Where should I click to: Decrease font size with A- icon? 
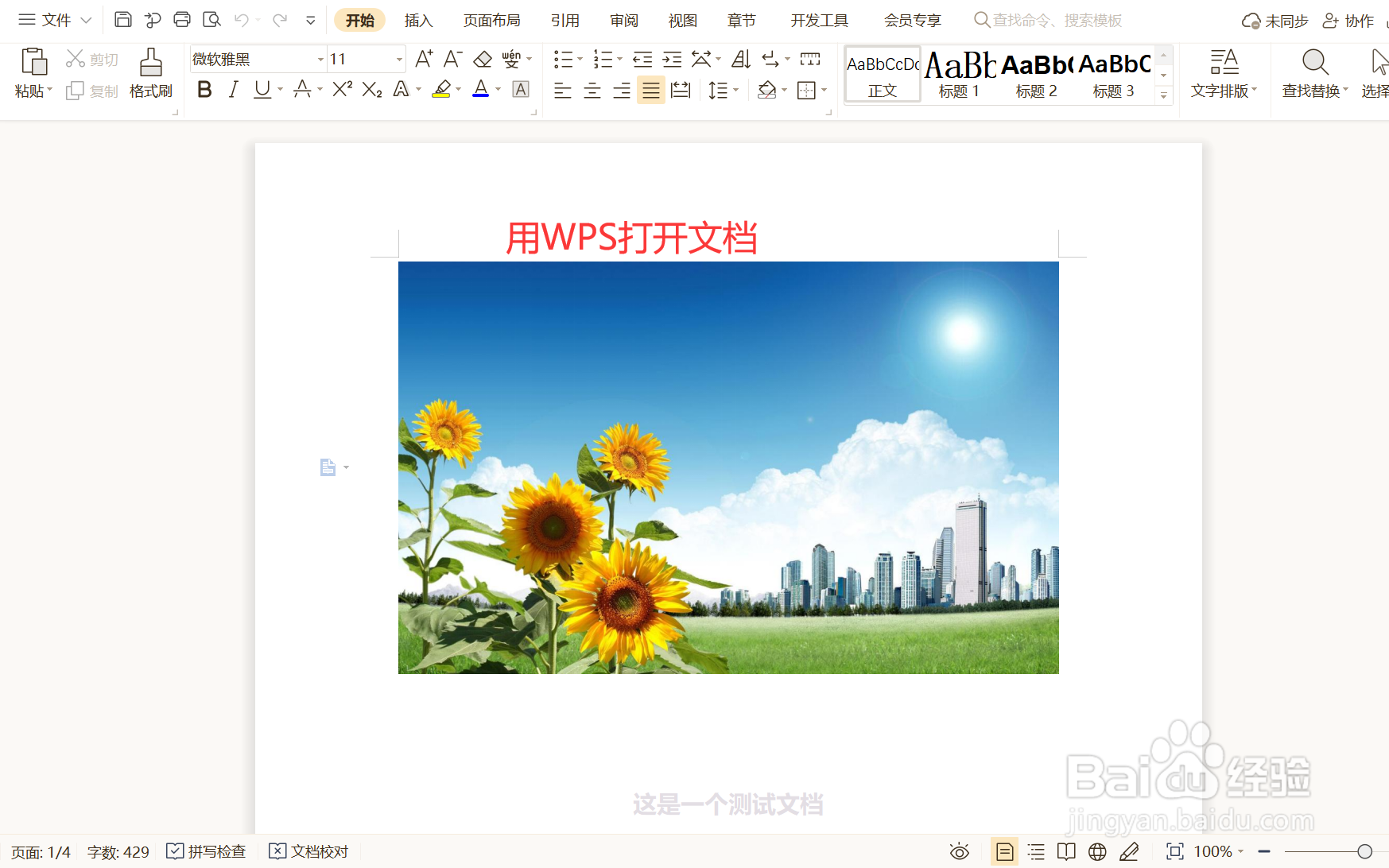coord(452,59)
